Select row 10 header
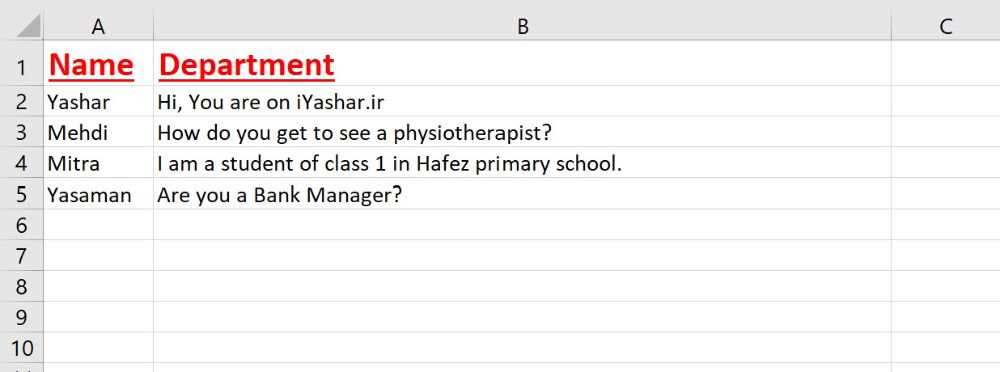Screen dimensions: 1000x372 (x=22, y=348)
